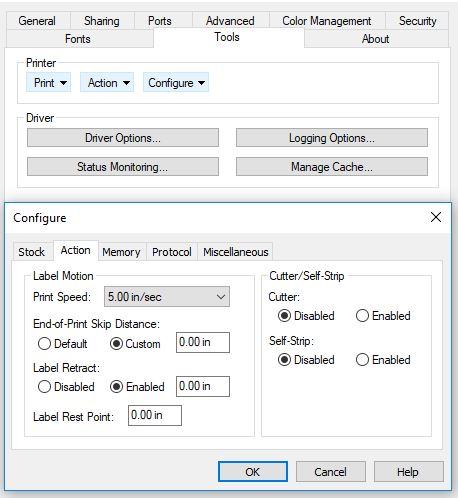Viewport: 458px width, 498px height.
Task: Confirm with the OK button
Action: (253, 472)
